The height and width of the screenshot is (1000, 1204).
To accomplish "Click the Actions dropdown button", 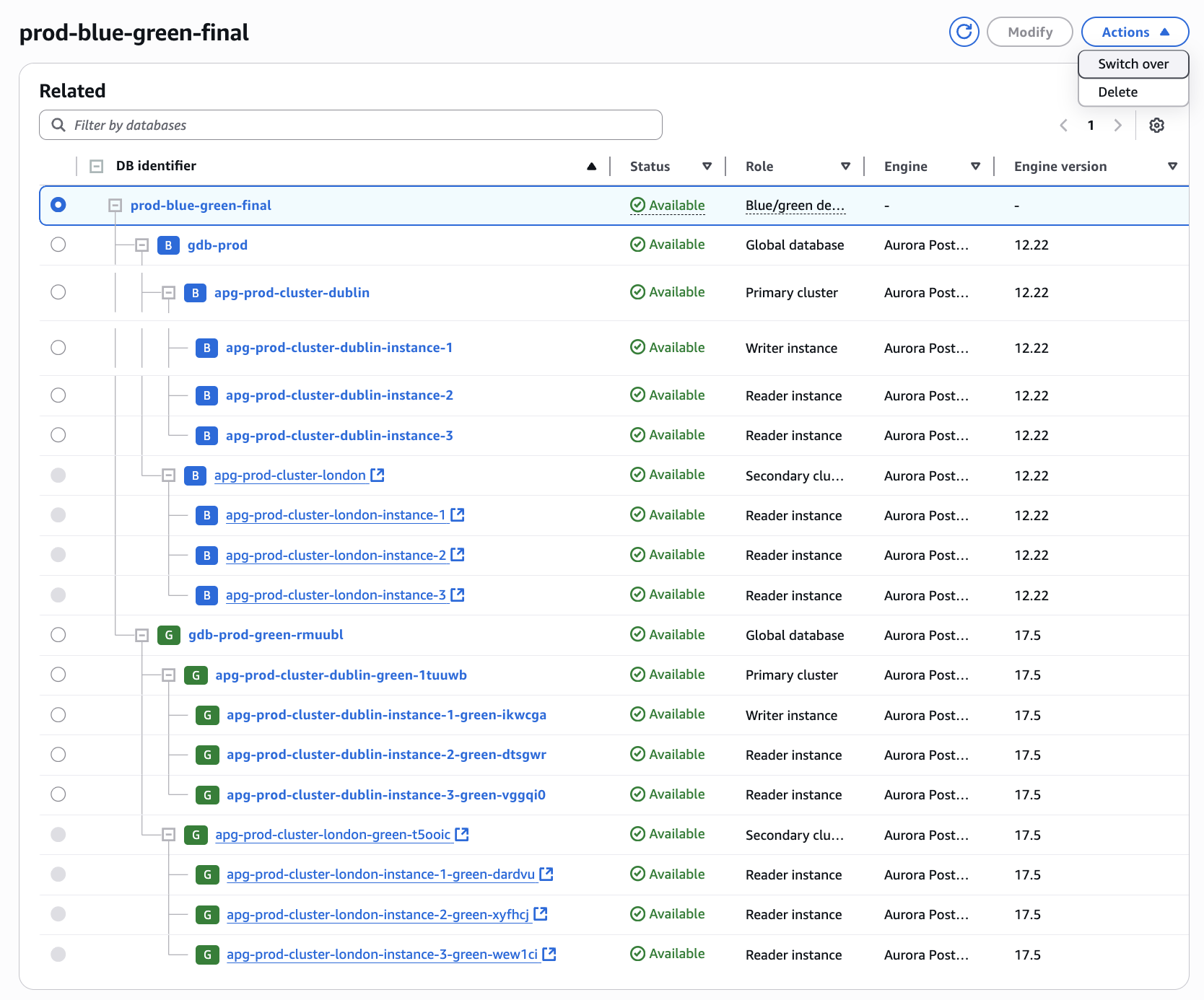I will point(1134,32).
